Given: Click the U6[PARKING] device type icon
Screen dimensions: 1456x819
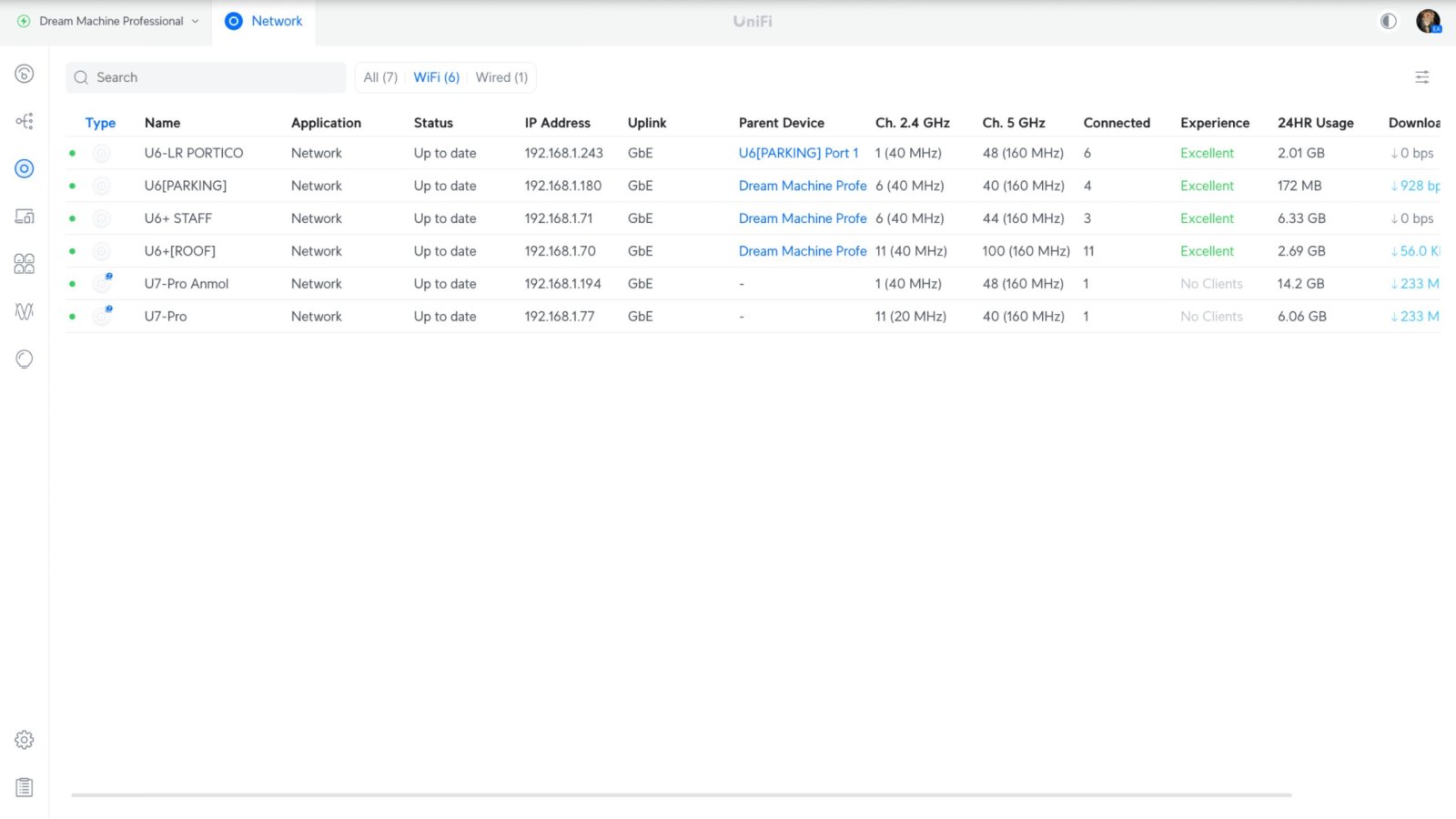Looking at the screenshot, I should (102, 187).
